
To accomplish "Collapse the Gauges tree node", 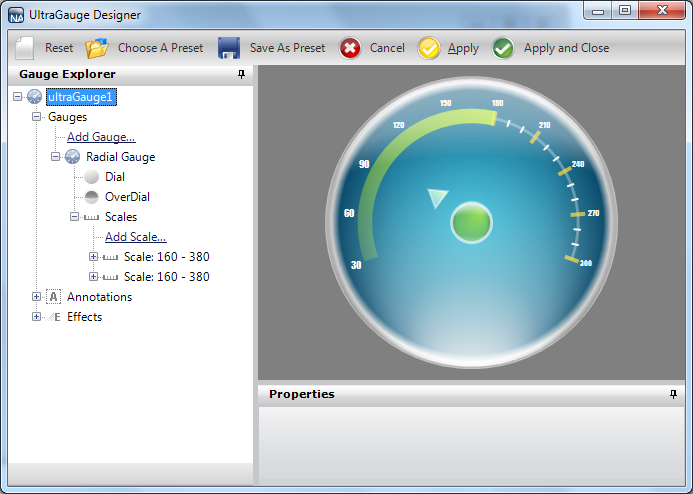I will (x=37, y=117).
